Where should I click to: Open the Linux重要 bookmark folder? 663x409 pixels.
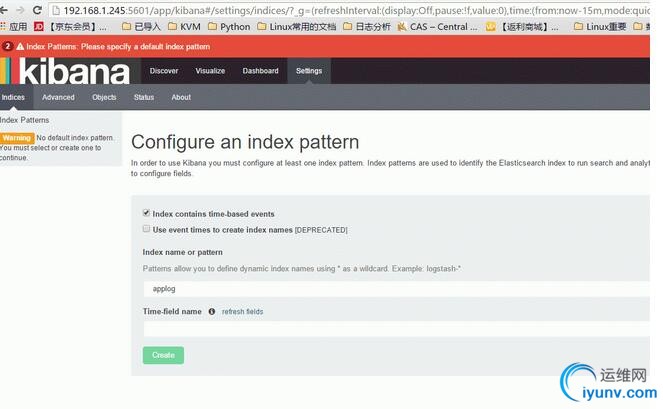pos(600,27)
